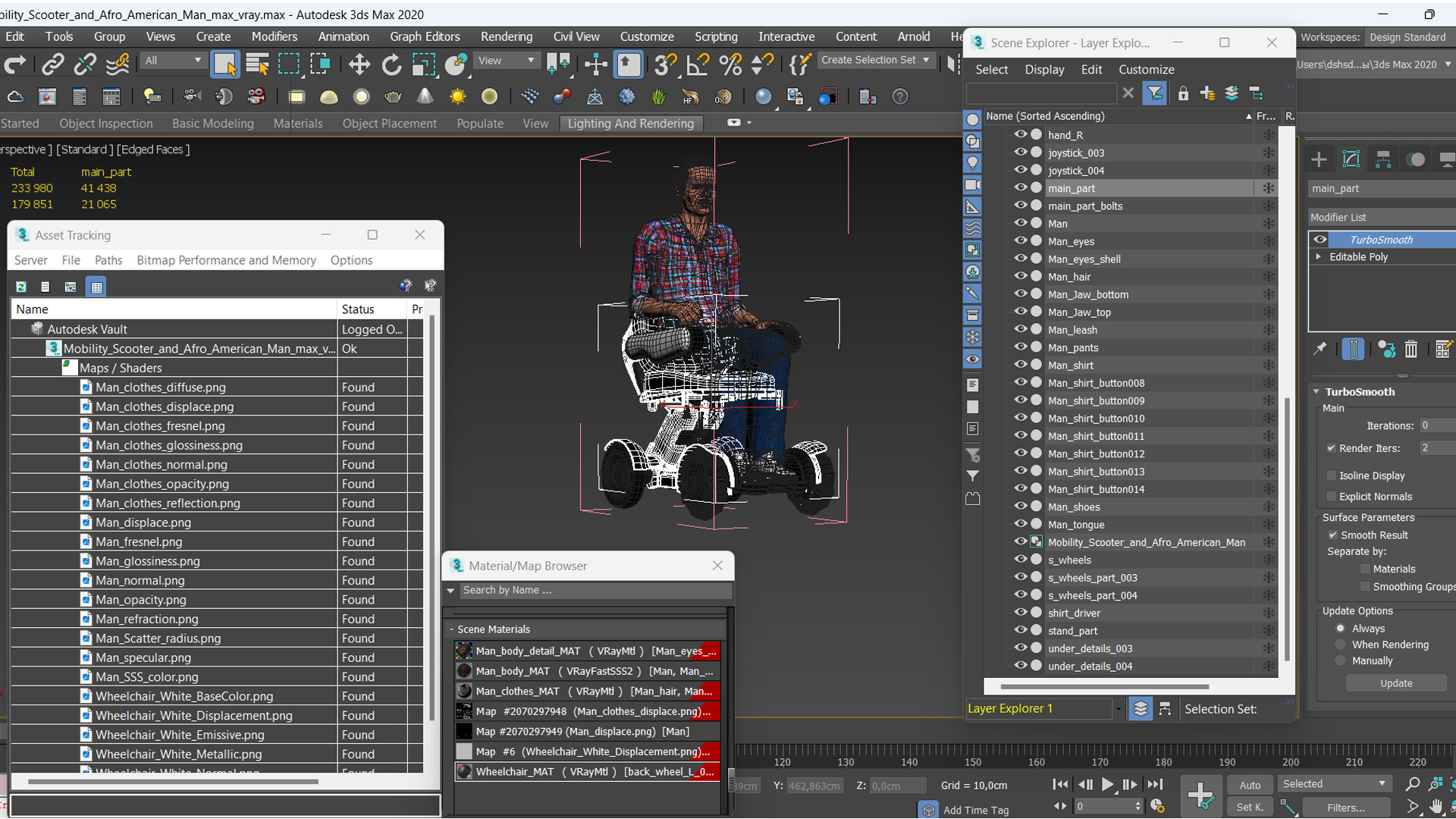The width and height of the screenshot is (1456, 819).
Task: Click Zoom magnifier icon in viewport controls
Action: pyautogui.click(x=1412, y=784)
